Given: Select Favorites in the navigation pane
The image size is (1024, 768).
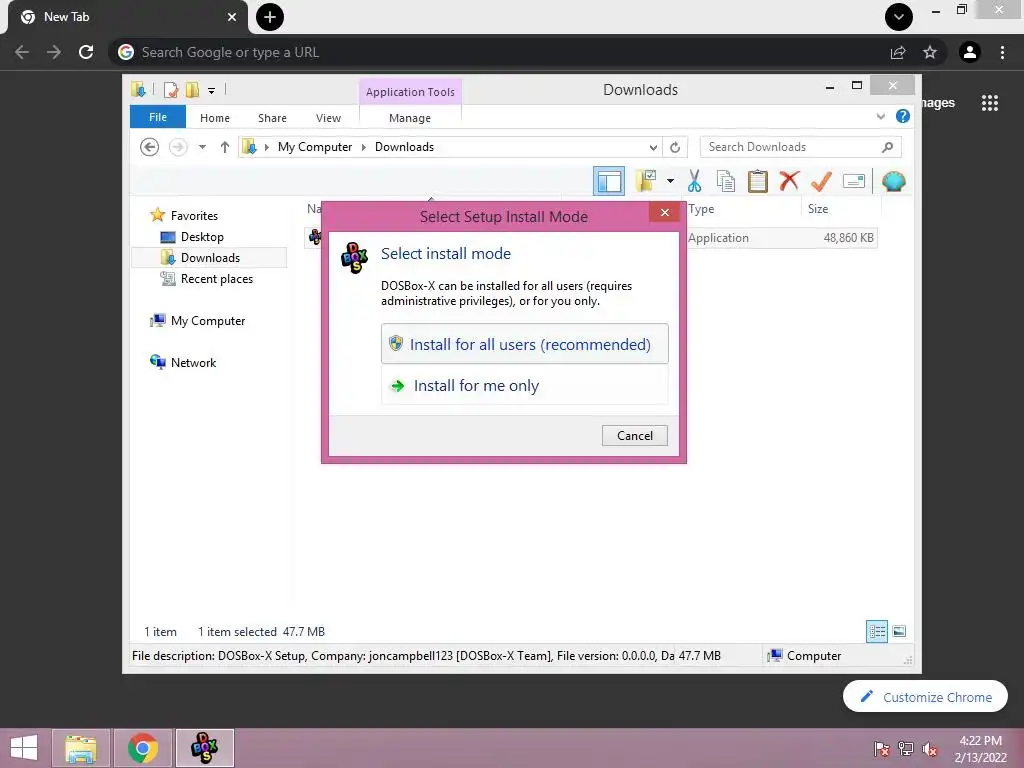Looking at the screenshot, I should pyautogui.click(x=194, y=216).
